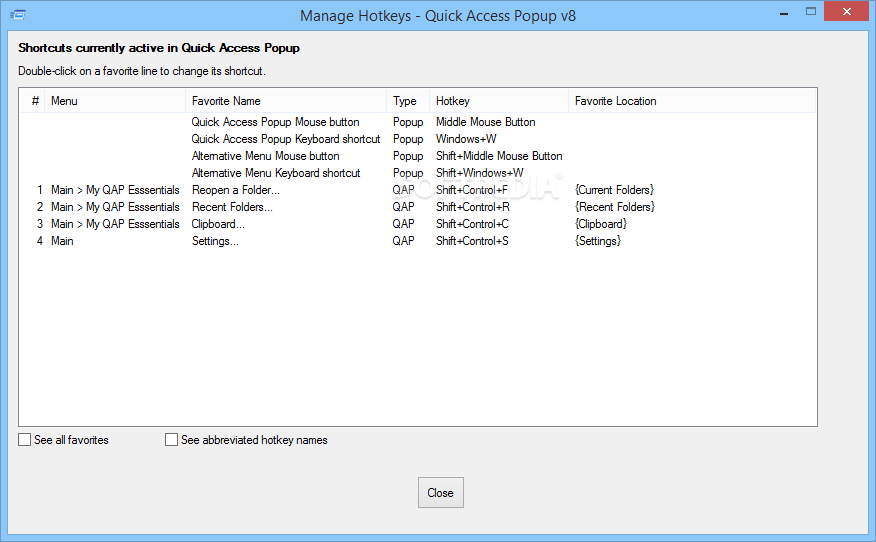The height and width of the screenshot is (542, 876).
Task: Click the Shift+Middle Mouse Button hotkey cell
Action: pyautogui.click(x=499, y=156)
